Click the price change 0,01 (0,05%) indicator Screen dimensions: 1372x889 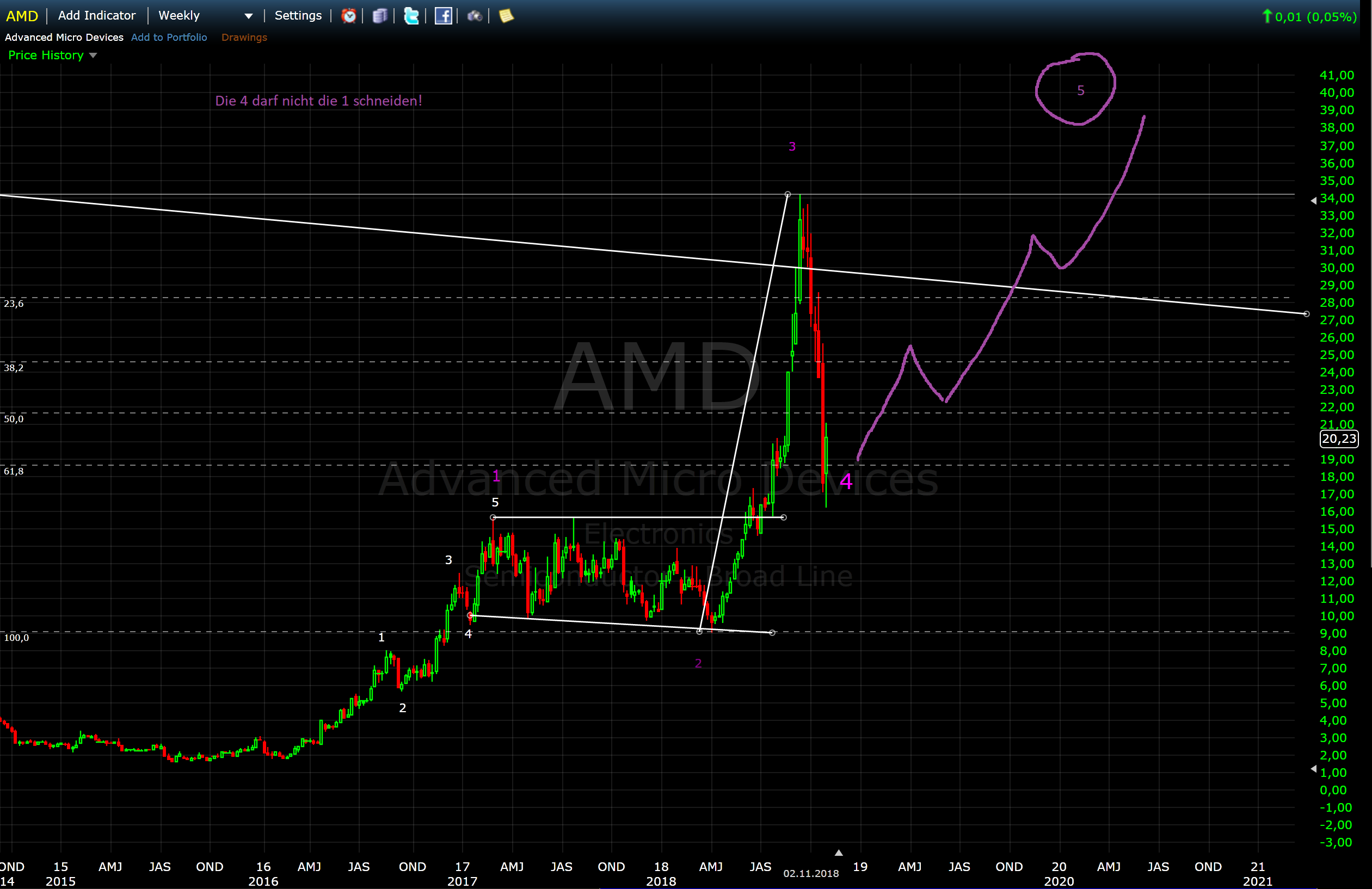pyautogui.click(x=1310, y=17)
